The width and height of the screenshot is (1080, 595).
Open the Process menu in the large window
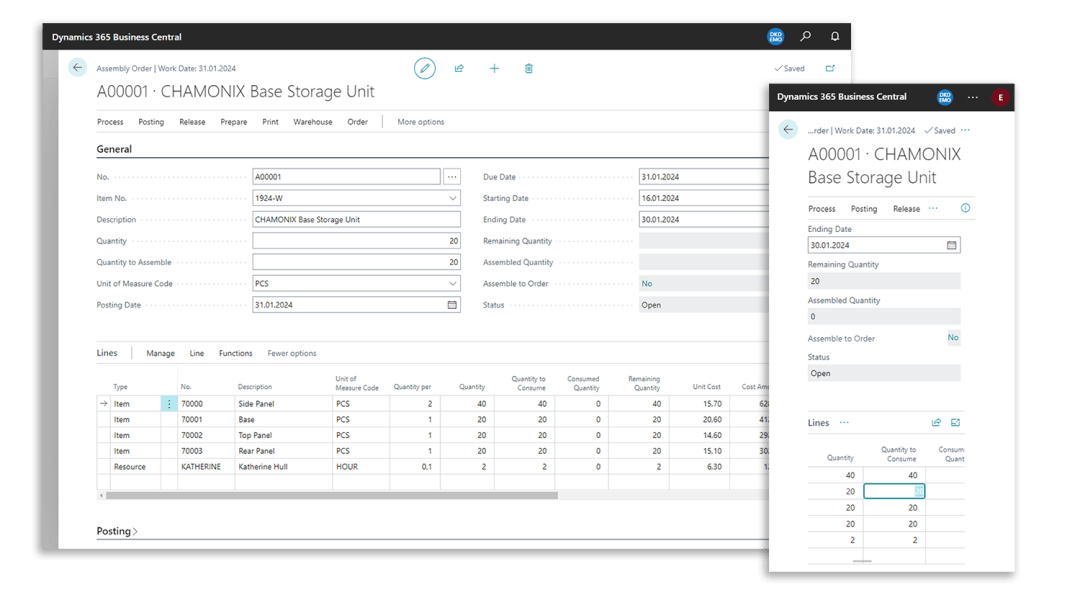(110, 122)
